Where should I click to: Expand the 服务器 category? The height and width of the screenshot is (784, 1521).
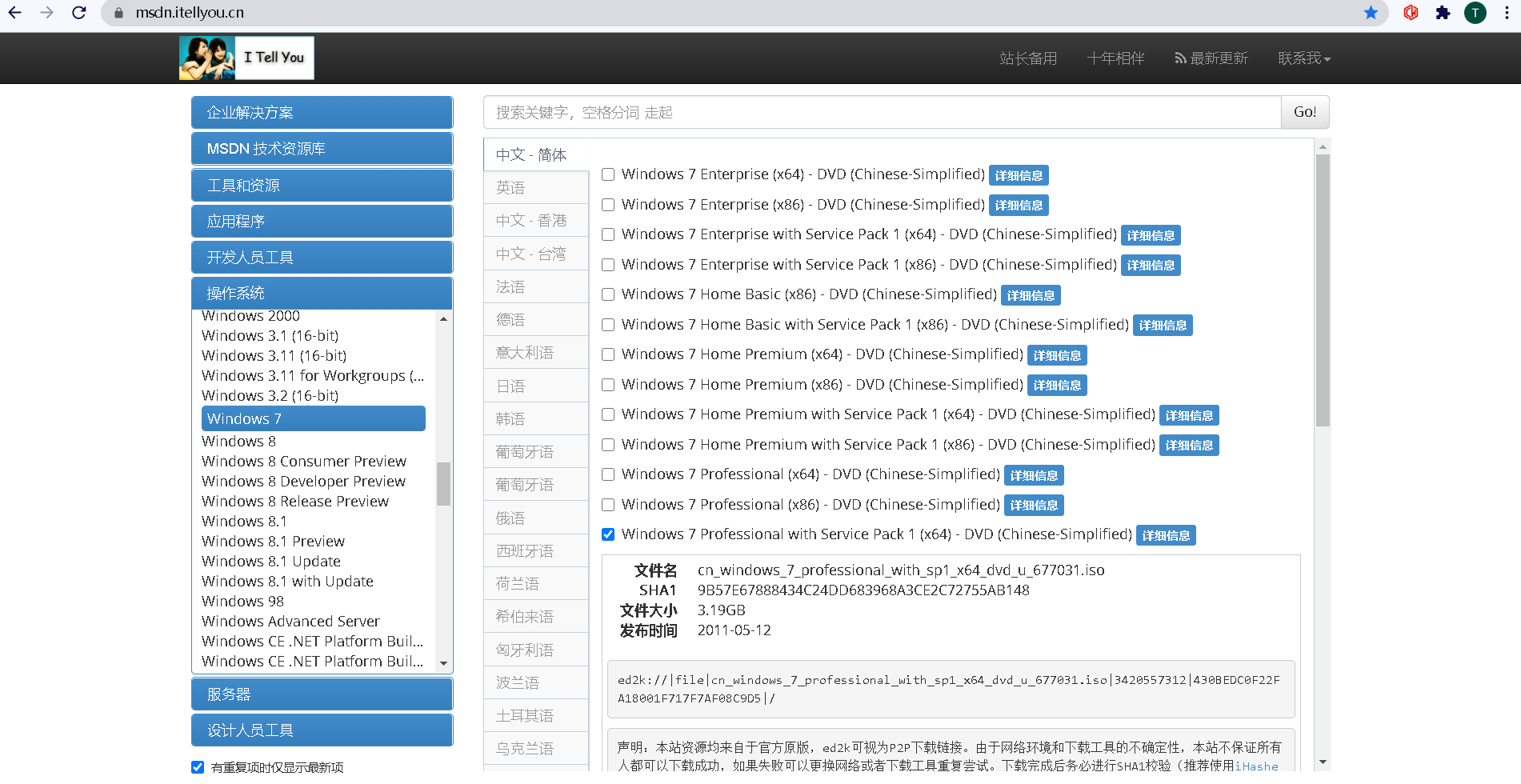pyautogui.click(x=322, y=694)
